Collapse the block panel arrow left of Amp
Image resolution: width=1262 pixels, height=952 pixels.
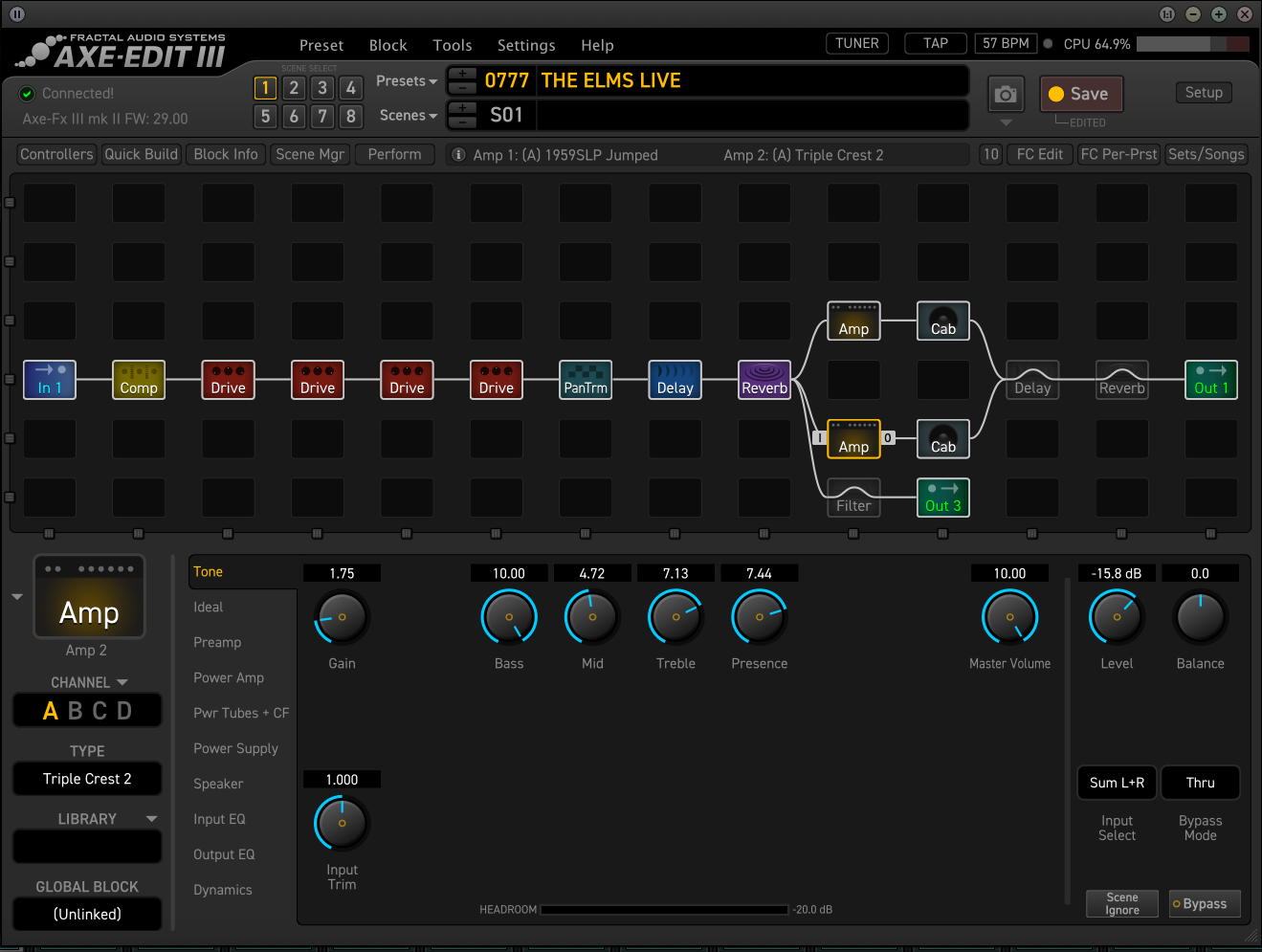point(17,597)
